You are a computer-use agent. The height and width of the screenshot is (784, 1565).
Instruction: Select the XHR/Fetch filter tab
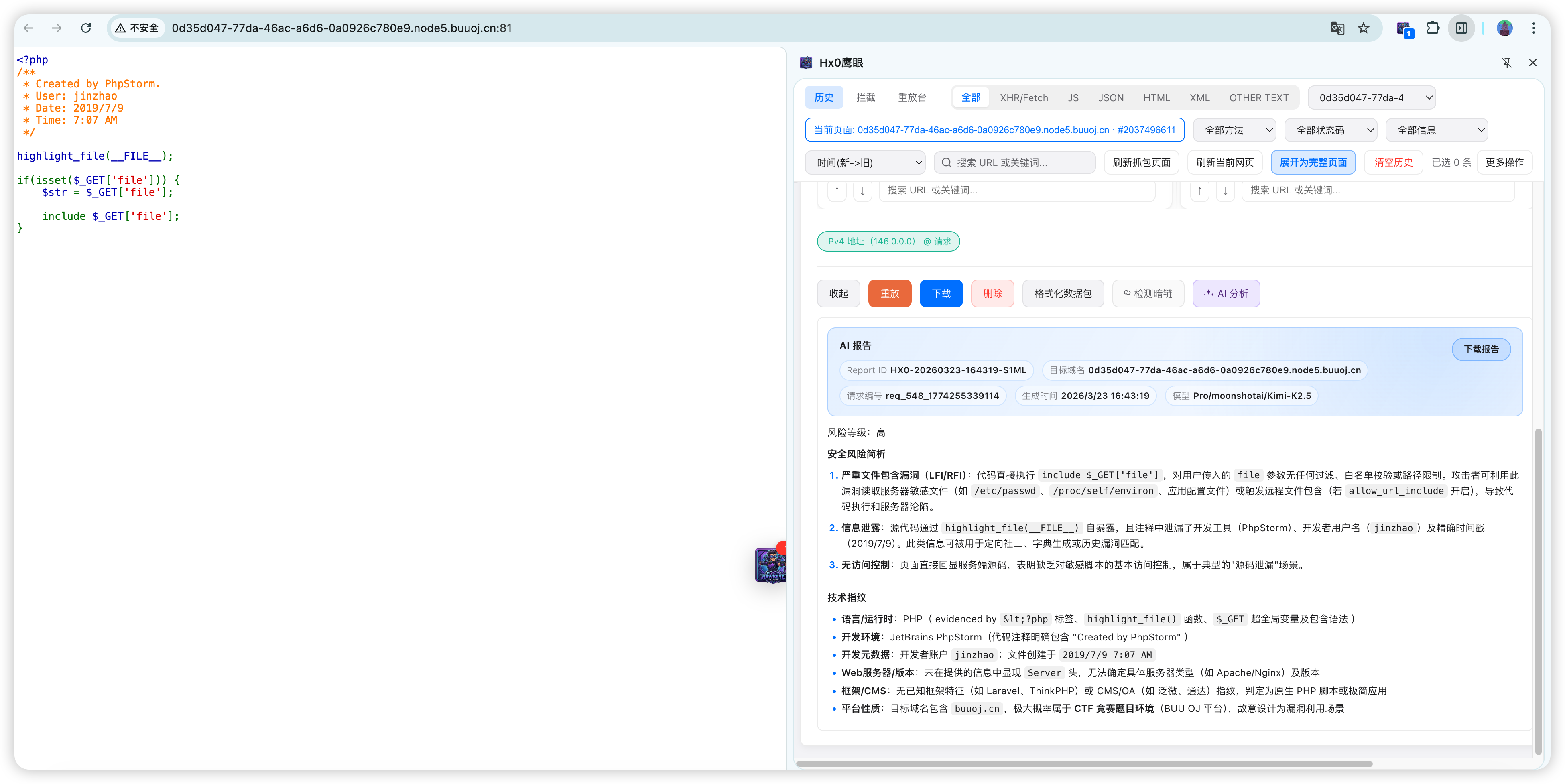pyautogui.click(x=1024, y=97)
